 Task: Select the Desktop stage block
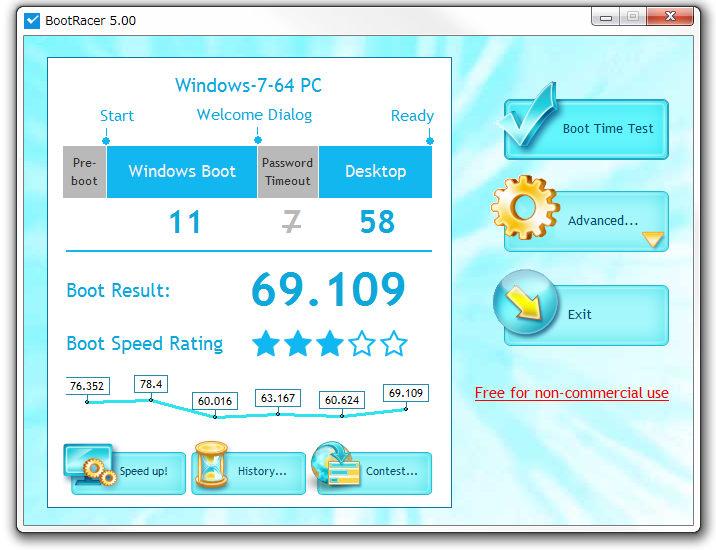point(375,172)
